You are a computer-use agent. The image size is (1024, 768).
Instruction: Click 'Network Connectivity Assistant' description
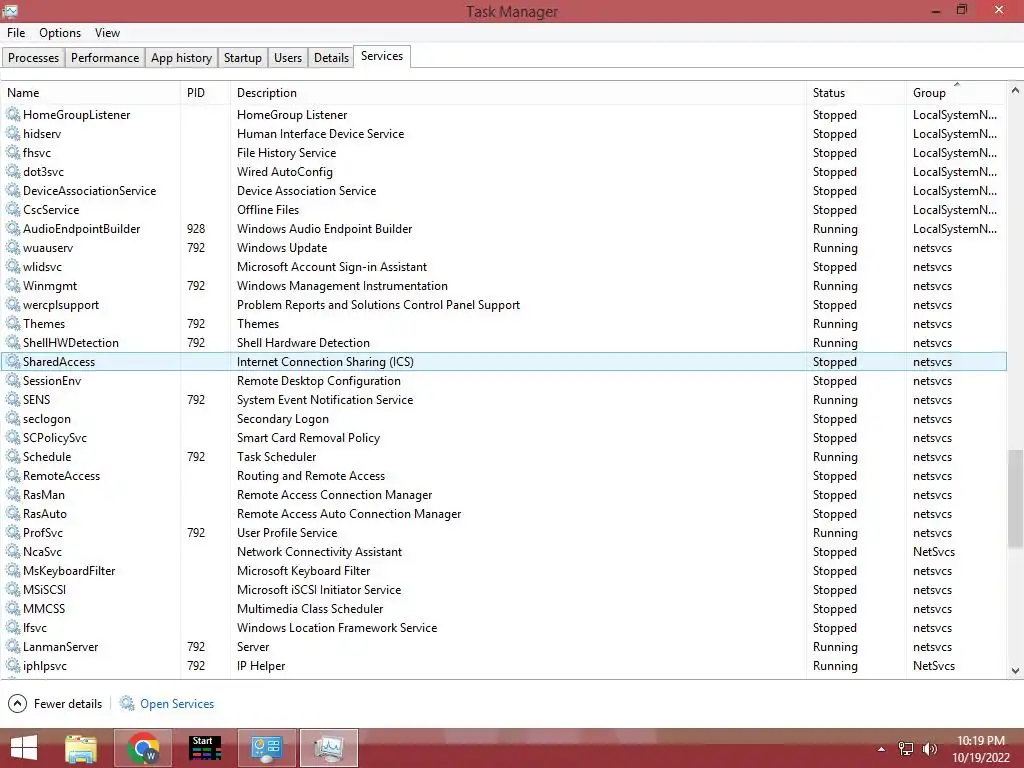pyautogui.click(x=319, y=551)
